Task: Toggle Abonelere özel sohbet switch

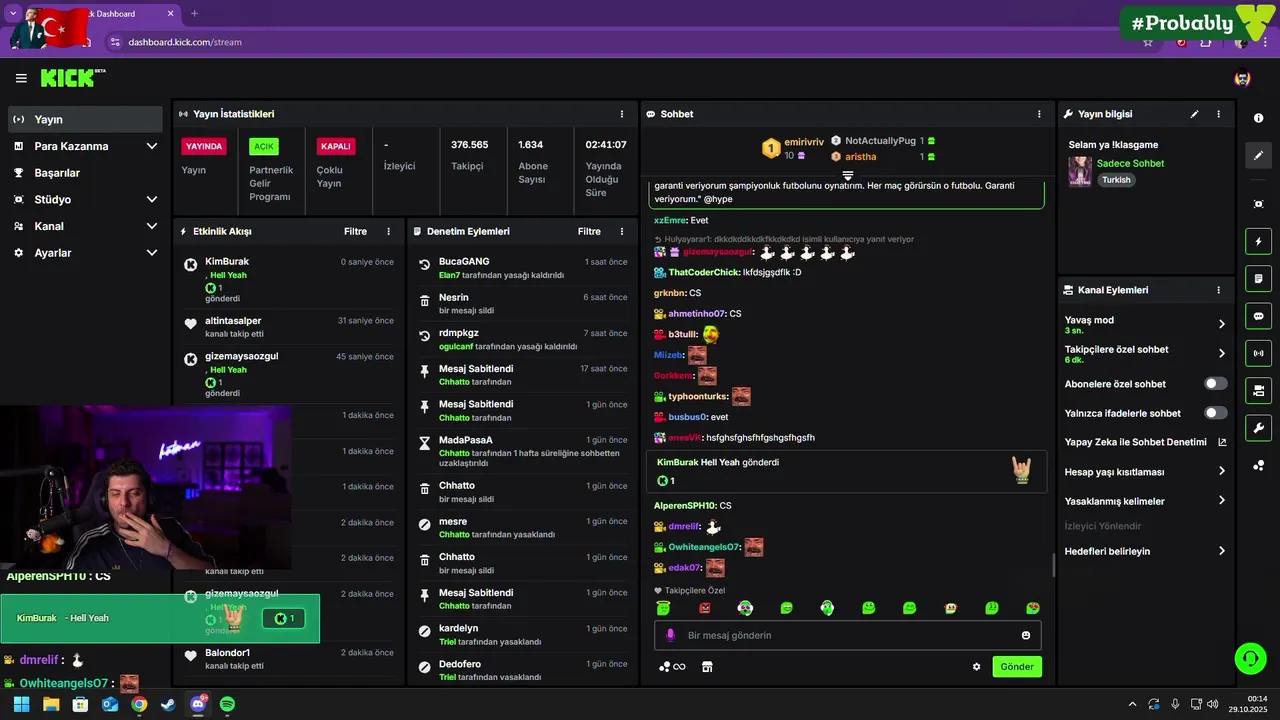Action: point(1216,383)
